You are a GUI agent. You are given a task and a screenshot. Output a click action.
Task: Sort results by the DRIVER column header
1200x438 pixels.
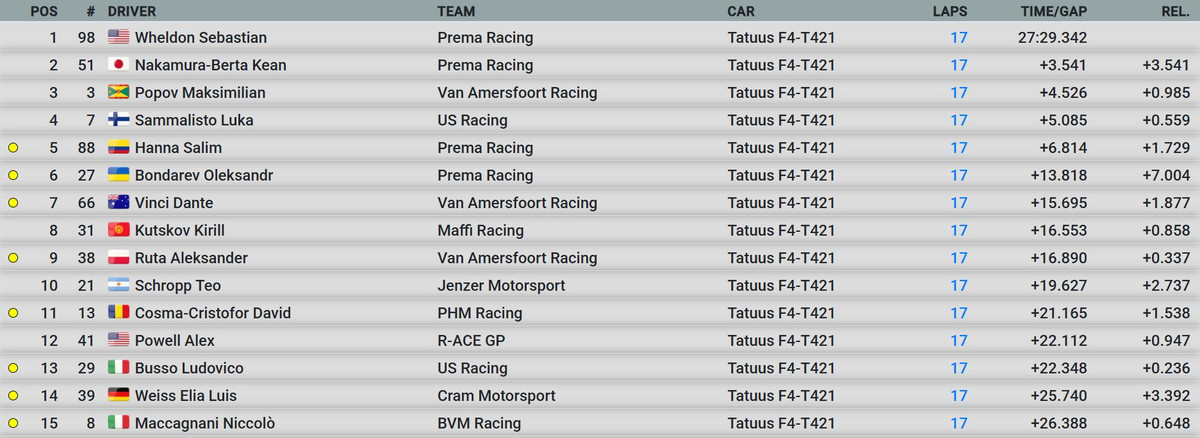tap(135, 11)
